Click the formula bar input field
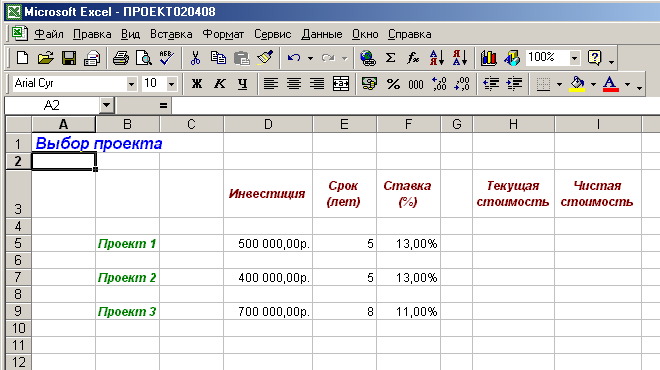This screenshot has width=660, height=370. pos(416,106)
